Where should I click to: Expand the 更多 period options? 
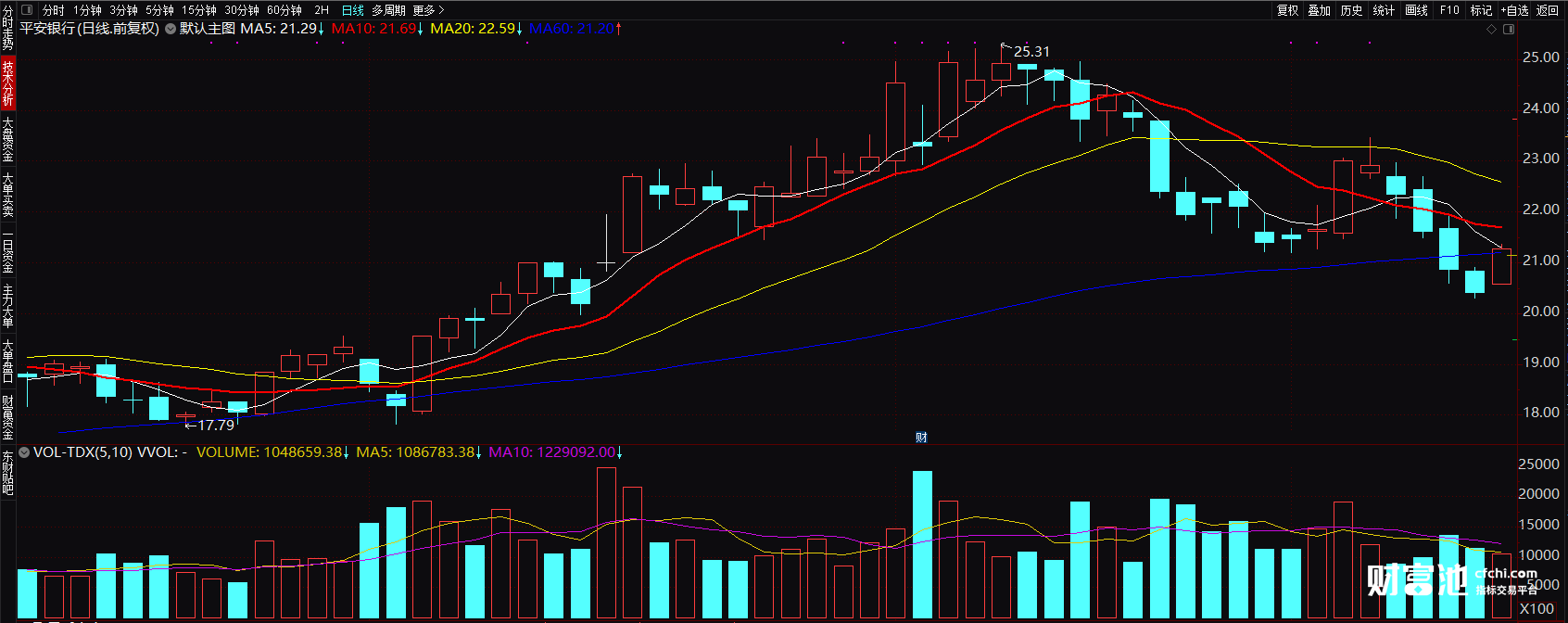coord(428,10)
